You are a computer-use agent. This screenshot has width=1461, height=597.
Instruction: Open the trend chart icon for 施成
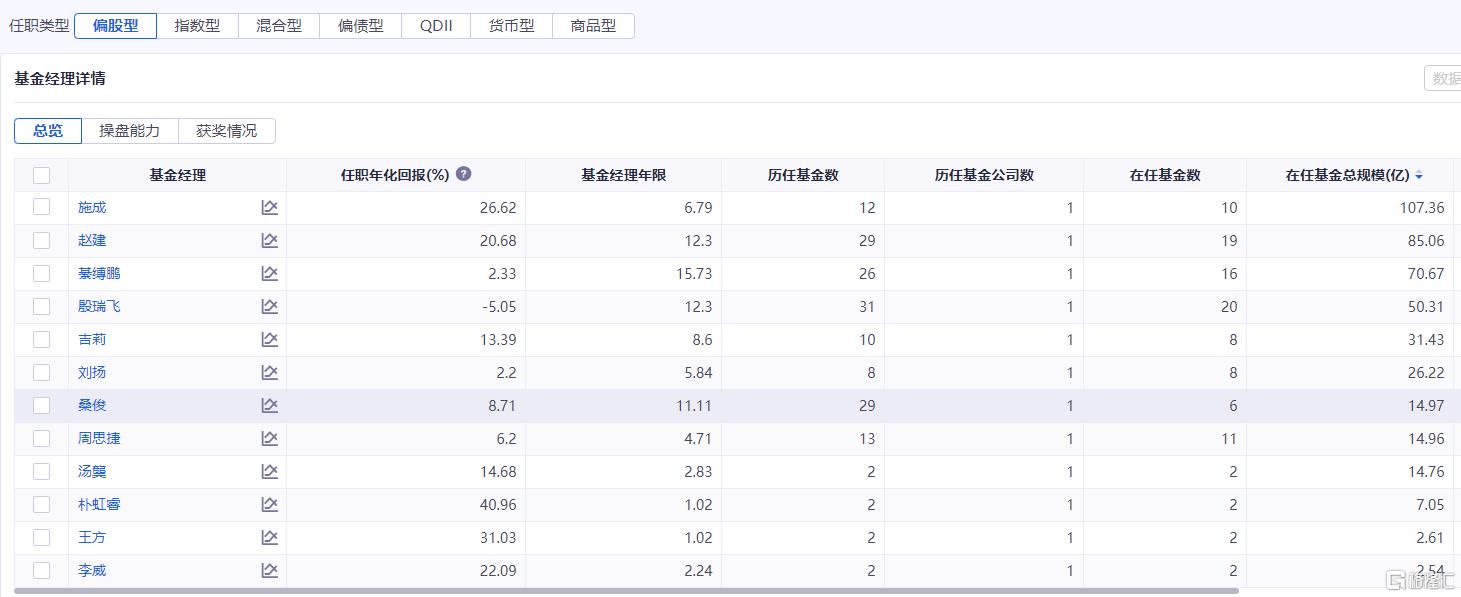269,207
